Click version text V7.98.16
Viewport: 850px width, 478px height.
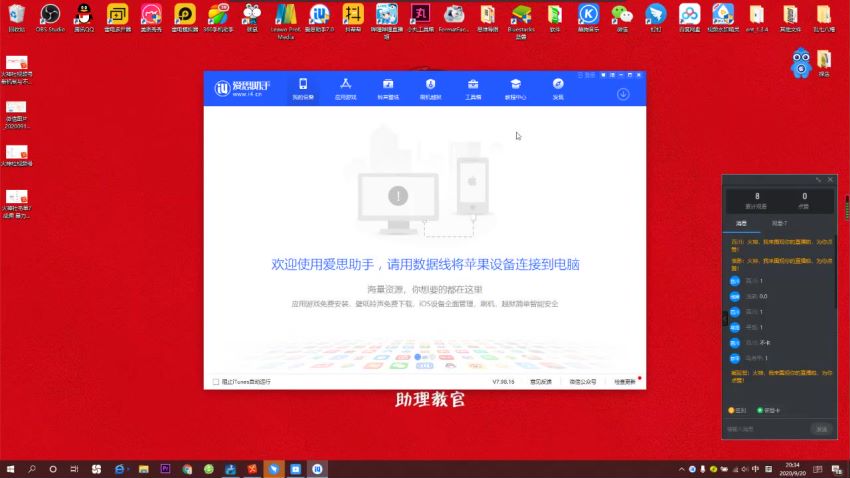[503, 382]
